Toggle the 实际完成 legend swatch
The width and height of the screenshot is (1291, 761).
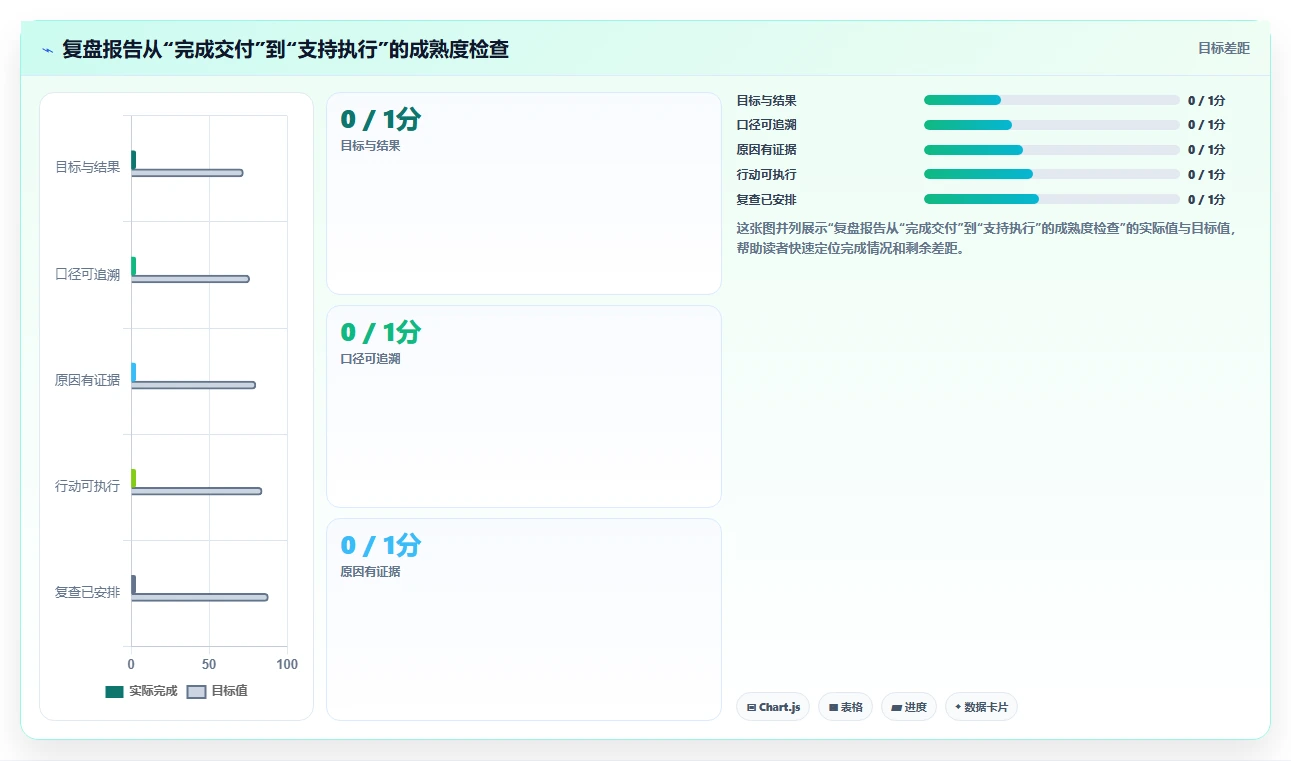coord(114,692)
